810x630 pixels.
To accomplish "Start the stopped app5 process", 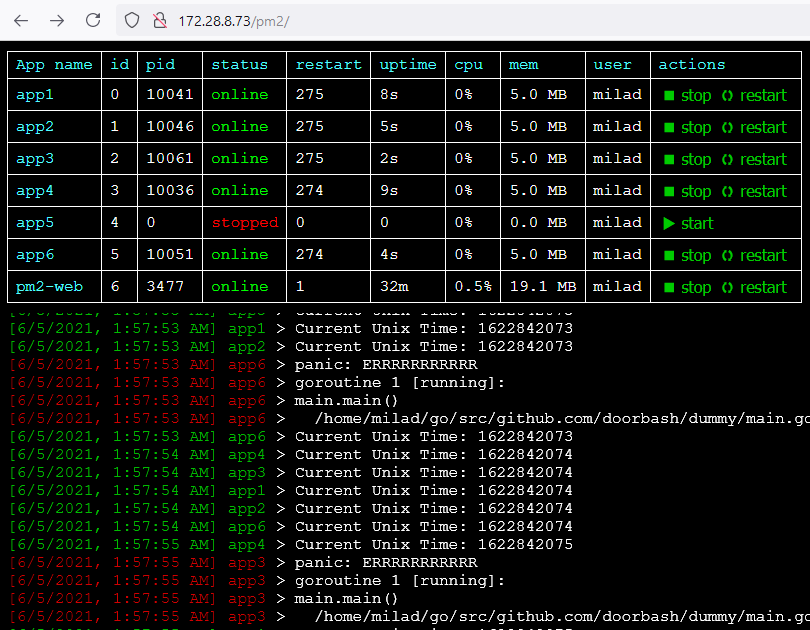I will coord(688,224).
